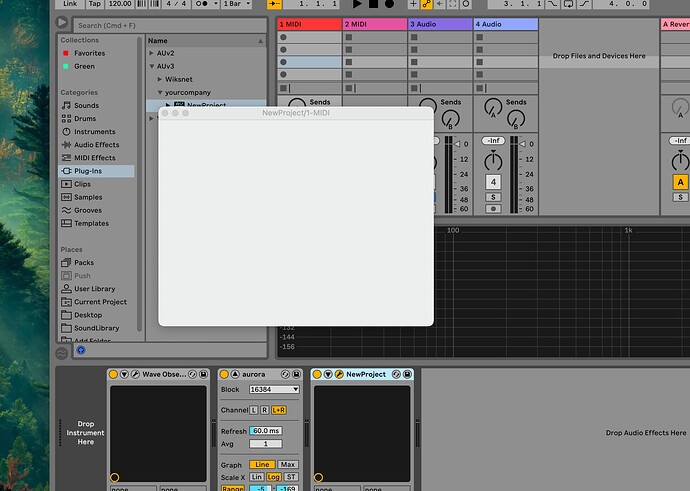Click the Re-enable Automation arrow icon

(440, 4)
